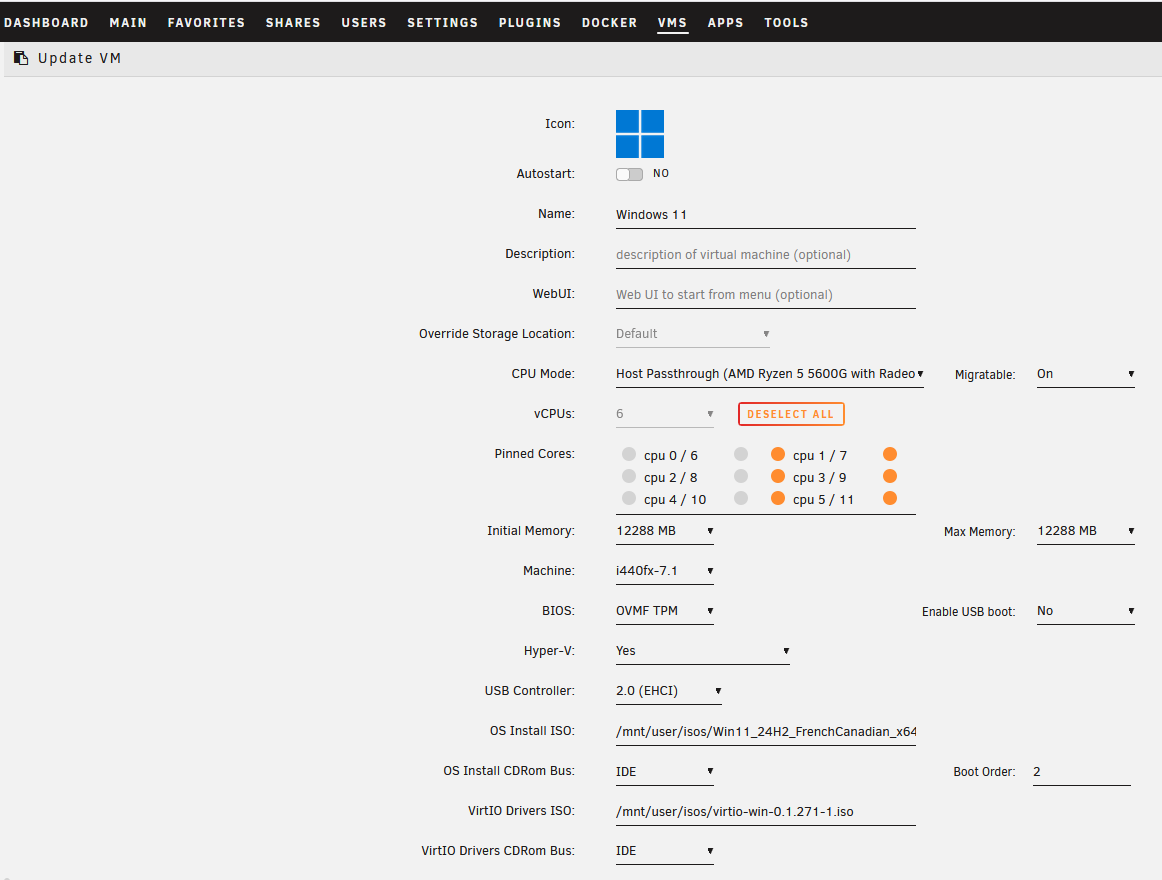Viewport: 1162px width, 880px height.
Task: Toggle the Autostart switch
Action: [629, 174]
